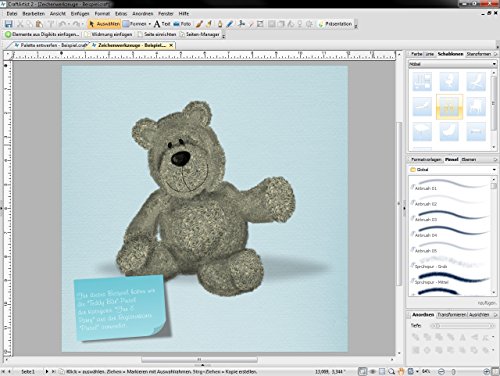500x376 pixels.
Task: Click the magnifier zoom icon in status bar
Action: coord(391,371)
